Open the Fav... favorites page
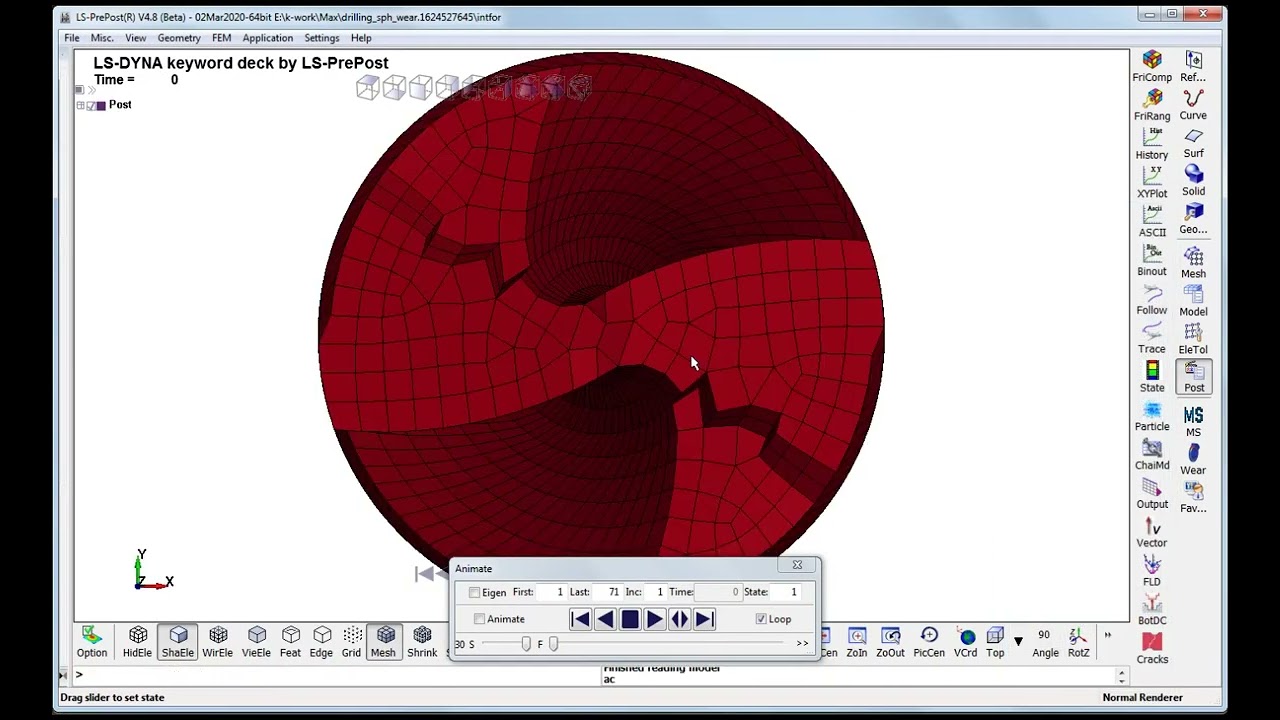The image size is (1280, 720). pyautogui.click(x=1193, y=497)
